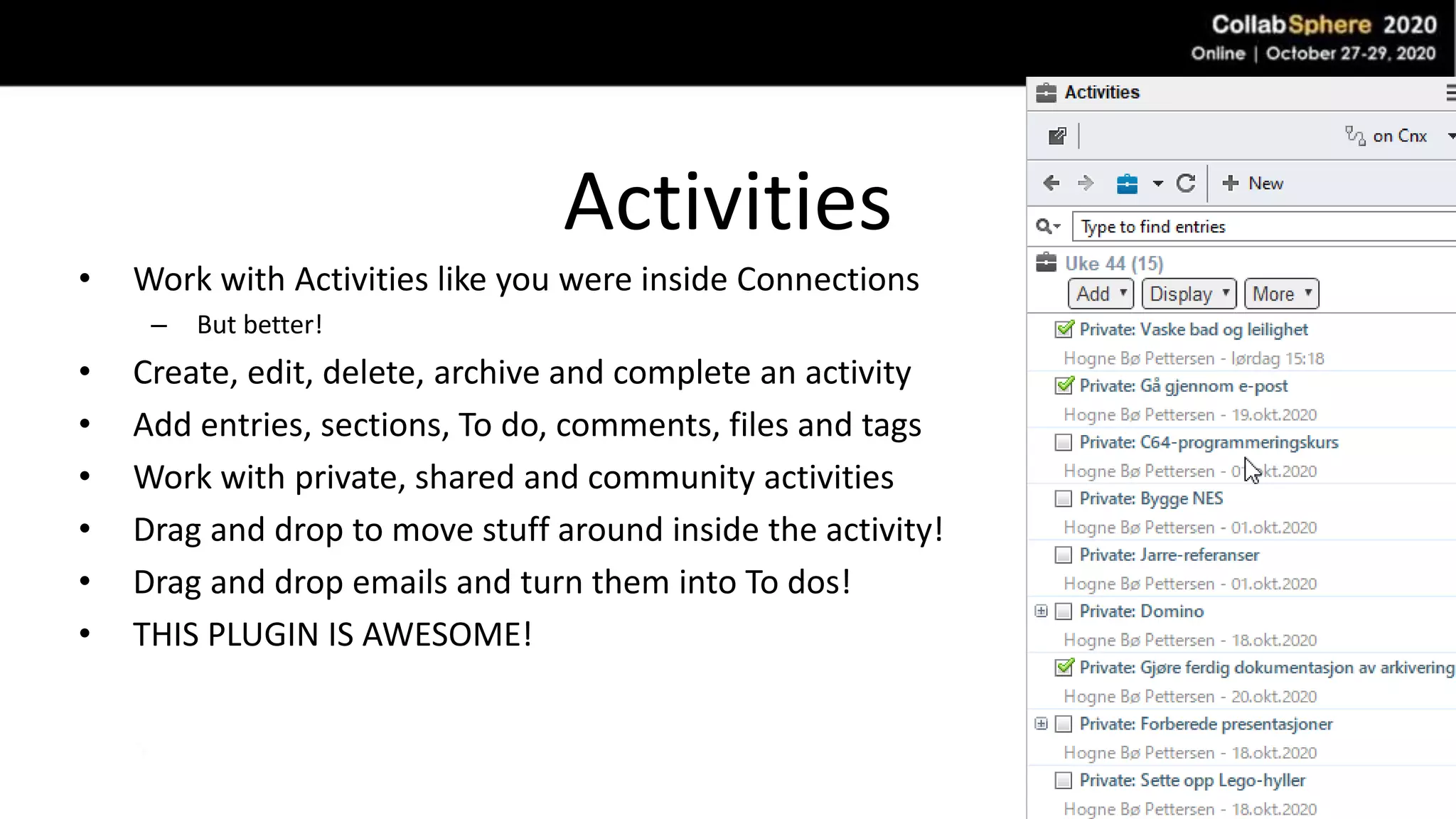Viewport: 1456px width, 819px height.
Task: Open Private: Domino entry title
Action: pos(1142,611)
